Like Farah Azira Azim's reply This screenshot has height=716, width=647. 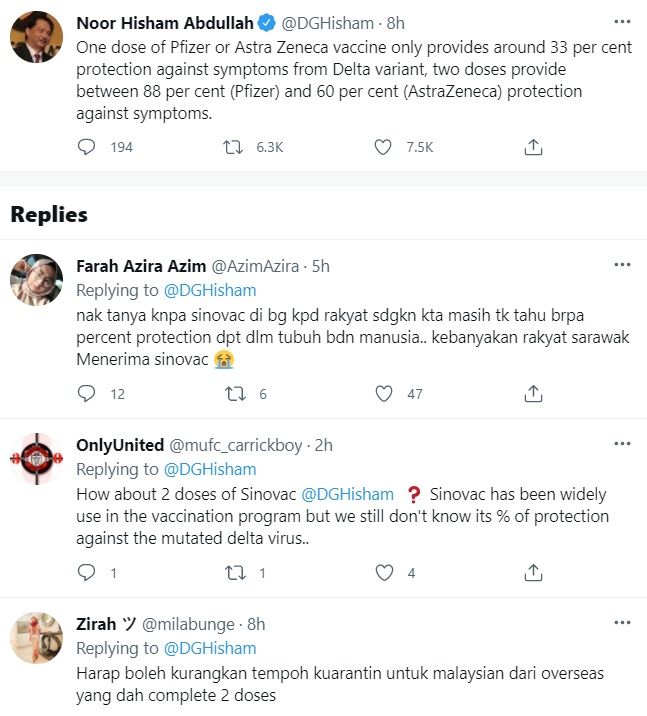pyautogui.click(x=382, y=394)
